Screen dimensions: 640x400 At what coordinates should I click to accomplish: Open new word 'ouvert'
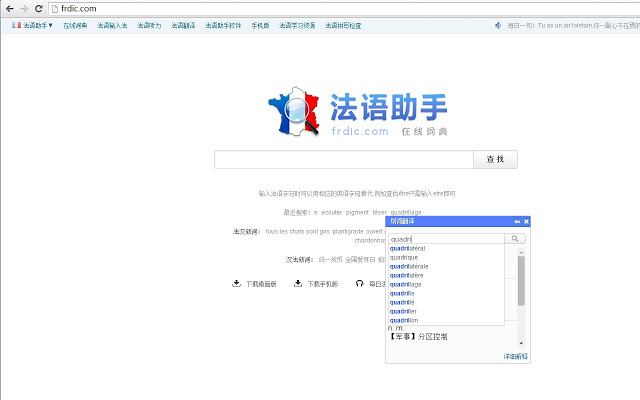[375, 231]
